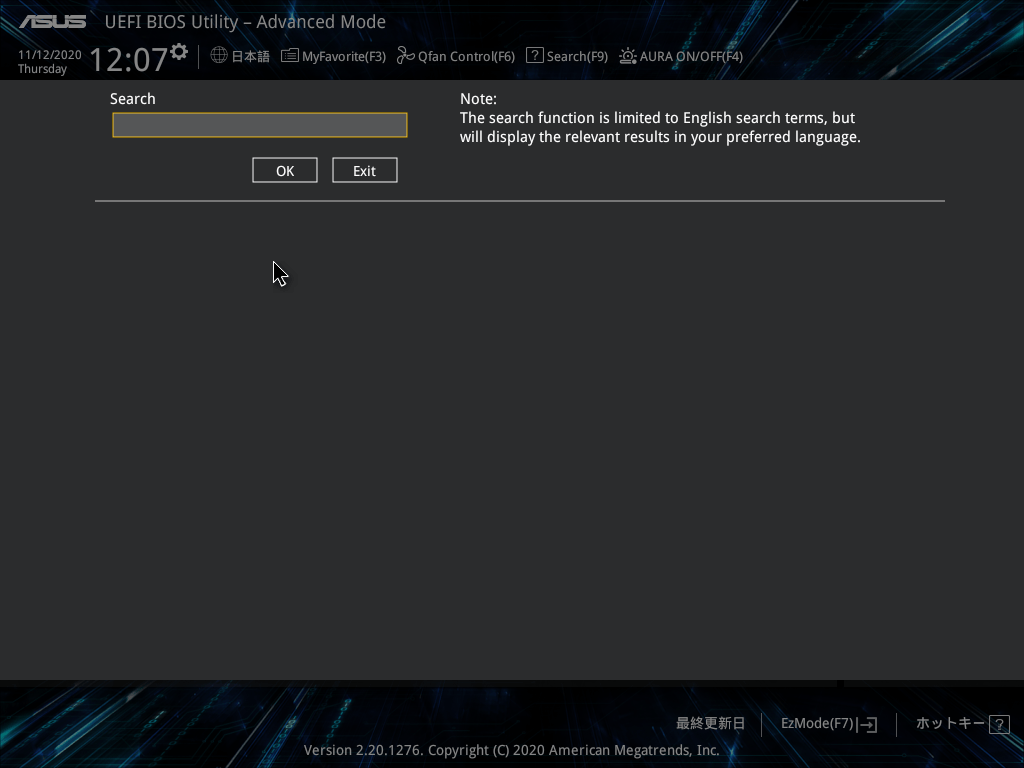The width and height of the screenshot is (1024, 768).
Task: Click the AURA light icon
Action: tap(628, 56)
